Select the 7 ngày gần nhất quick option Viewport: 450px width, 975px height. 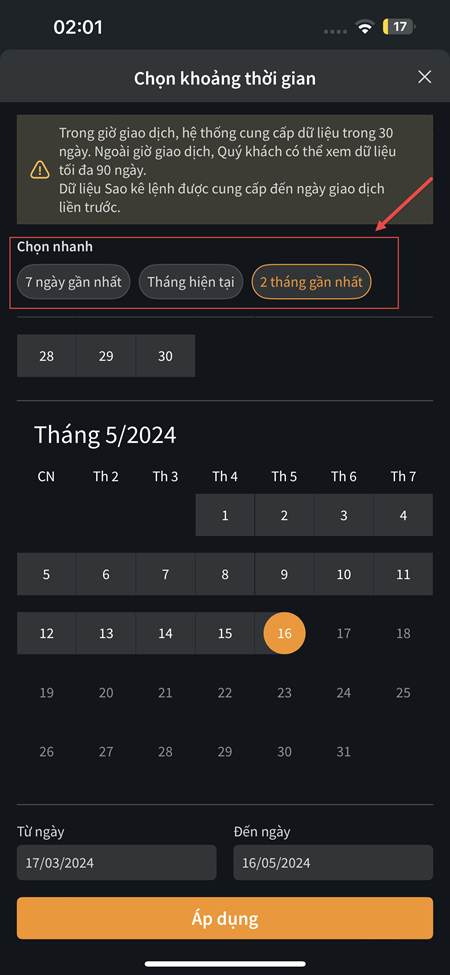pyautogui.click(x=73, y=282)
